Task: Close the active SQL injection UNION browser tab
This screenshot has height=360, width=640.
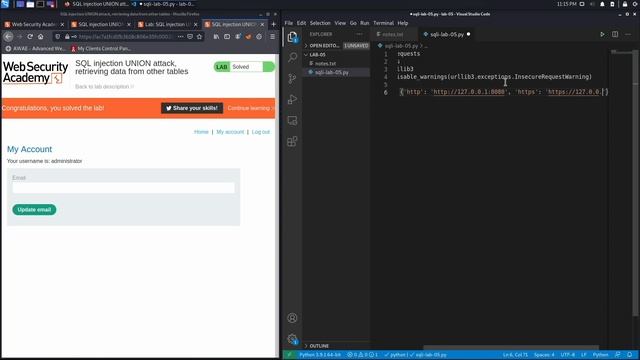Action: pyautogui.click(x=262, y=24)
